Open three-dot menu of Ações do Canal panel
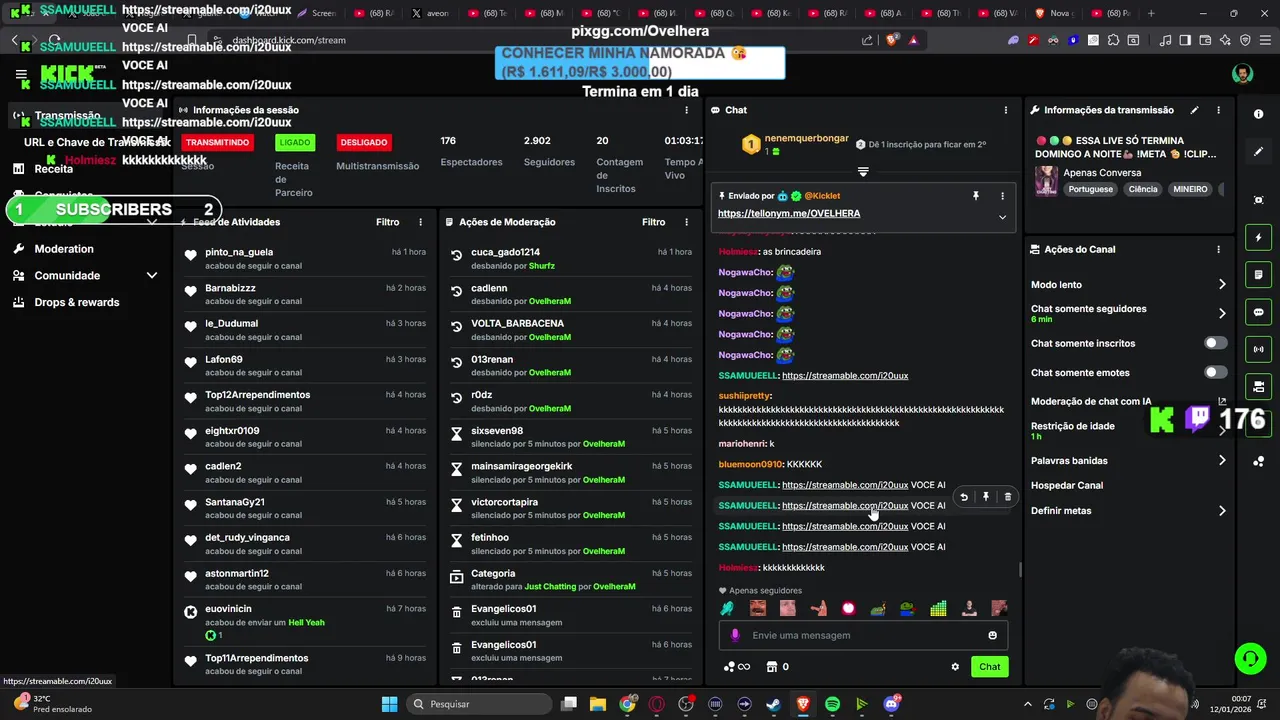1280x720 pixels. 1218,249
